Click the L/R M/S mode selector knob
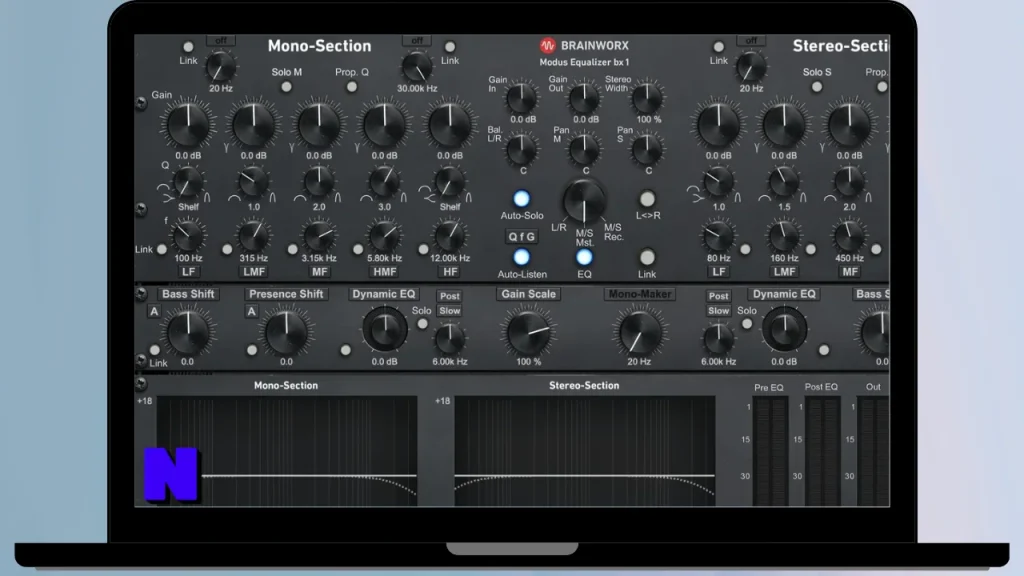 coord(584,202)
